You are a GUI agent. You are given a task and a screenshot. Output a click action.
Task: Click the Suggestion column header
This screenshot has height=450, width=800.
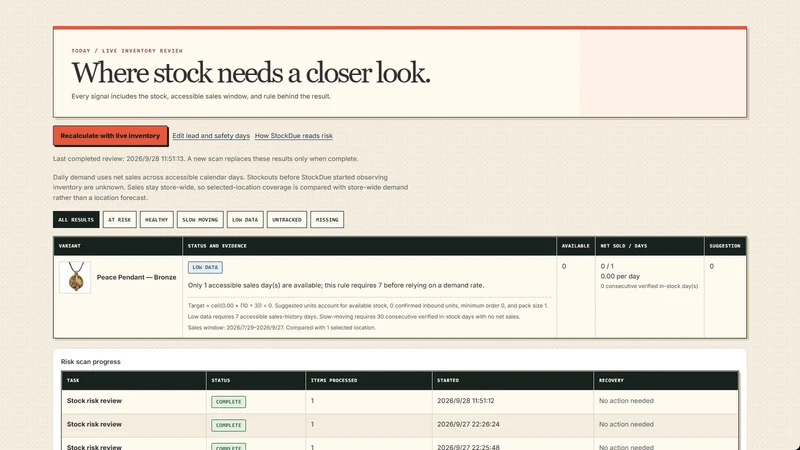[x=725, y=246]
